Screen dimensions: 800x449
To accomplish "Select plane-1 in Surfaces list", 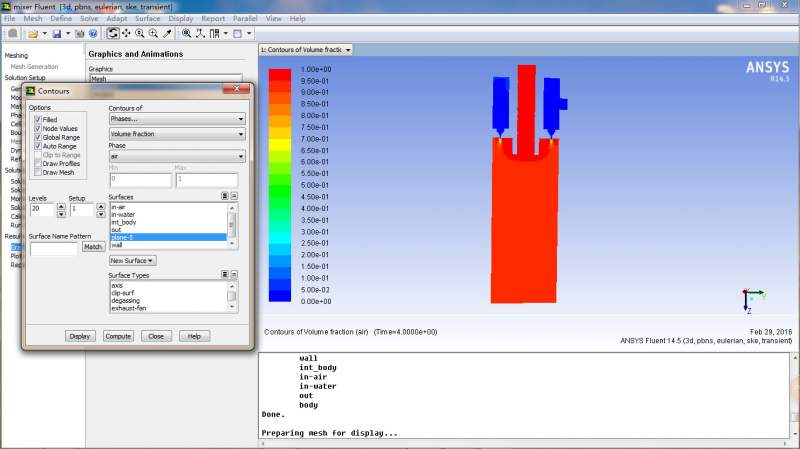I will pos(168,237).
